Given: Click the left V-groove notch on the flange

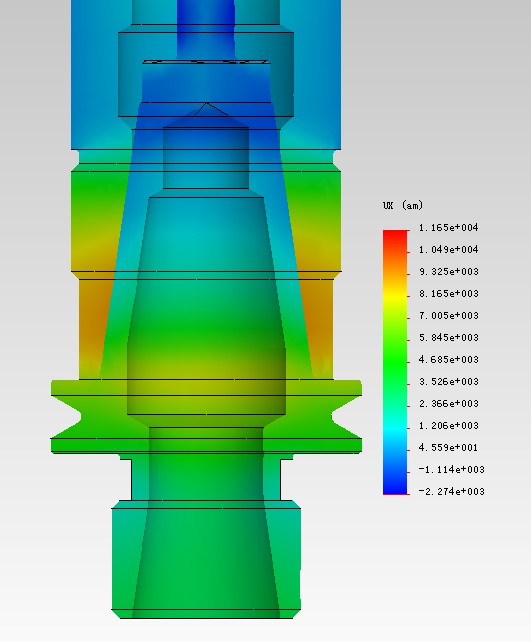Looking at the screenshot, I should [68, 417].
